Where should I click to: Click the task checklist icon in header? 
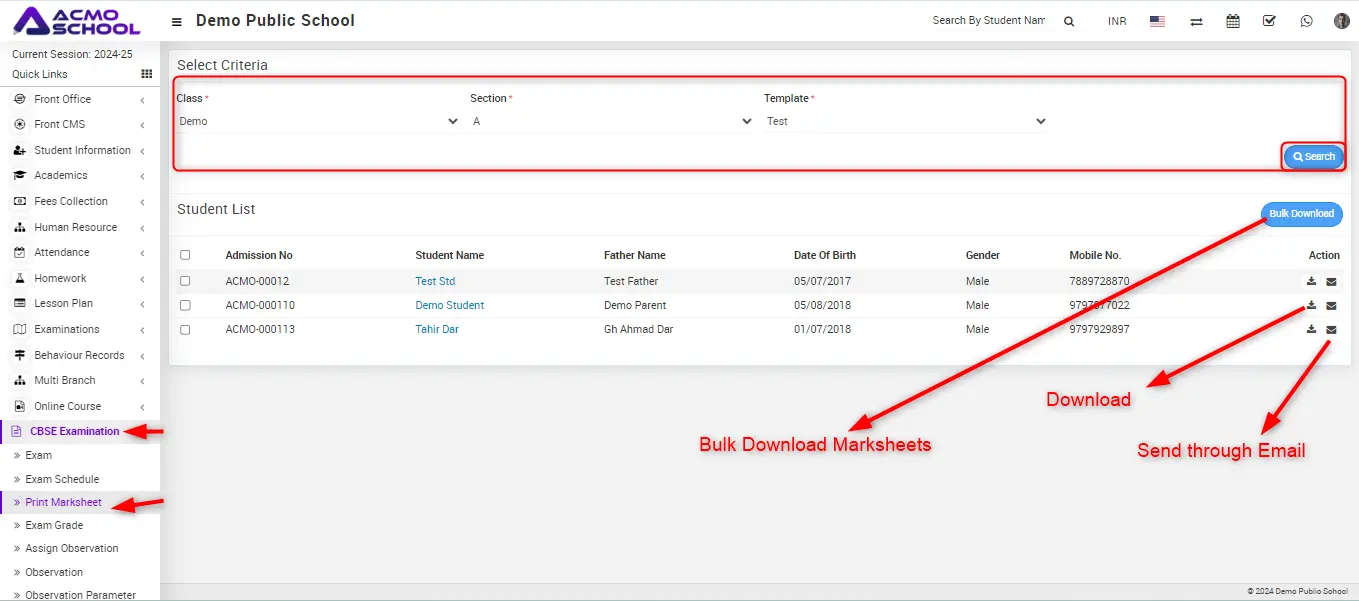click(x=1269, y=21)
